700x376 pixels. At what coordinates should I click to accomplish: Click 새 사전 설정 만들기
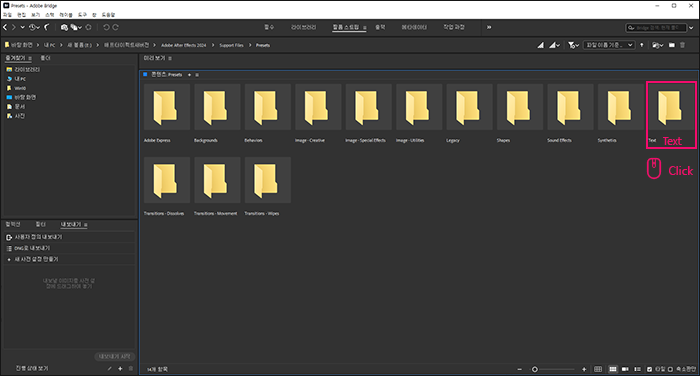pyautogui.click(x=36, y=259)
